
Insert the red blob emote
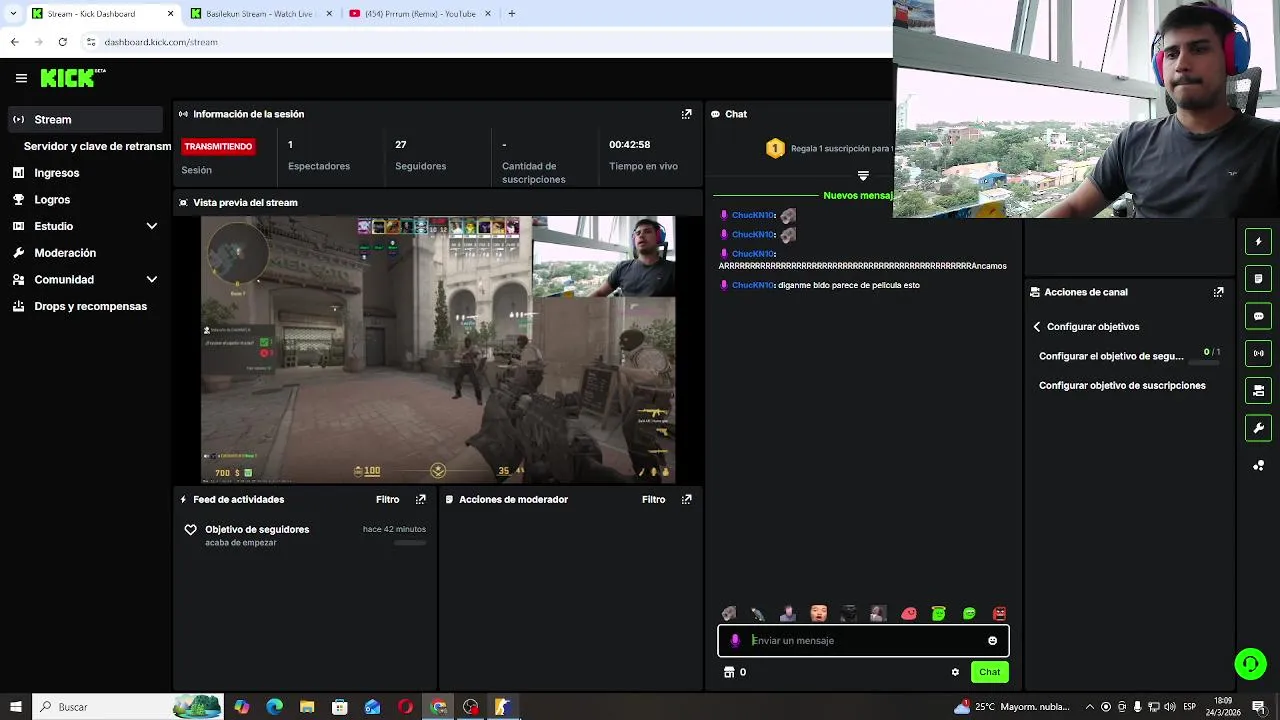point(909,614)
